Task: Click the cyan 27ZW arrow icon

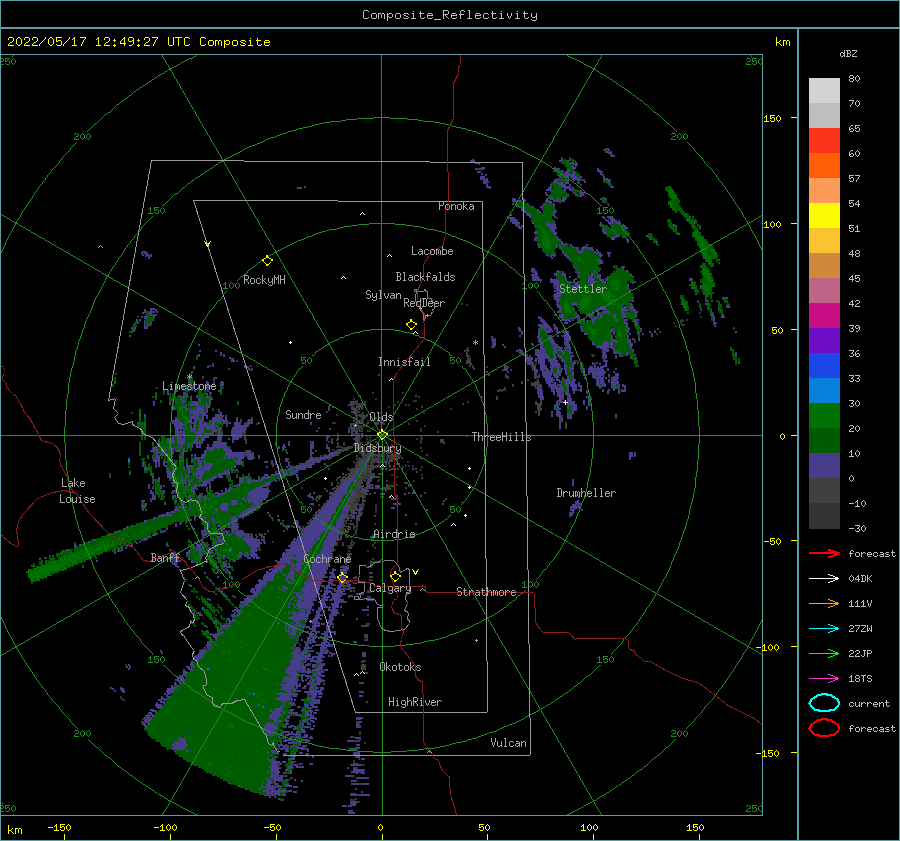Action: [x=824, y=629]
